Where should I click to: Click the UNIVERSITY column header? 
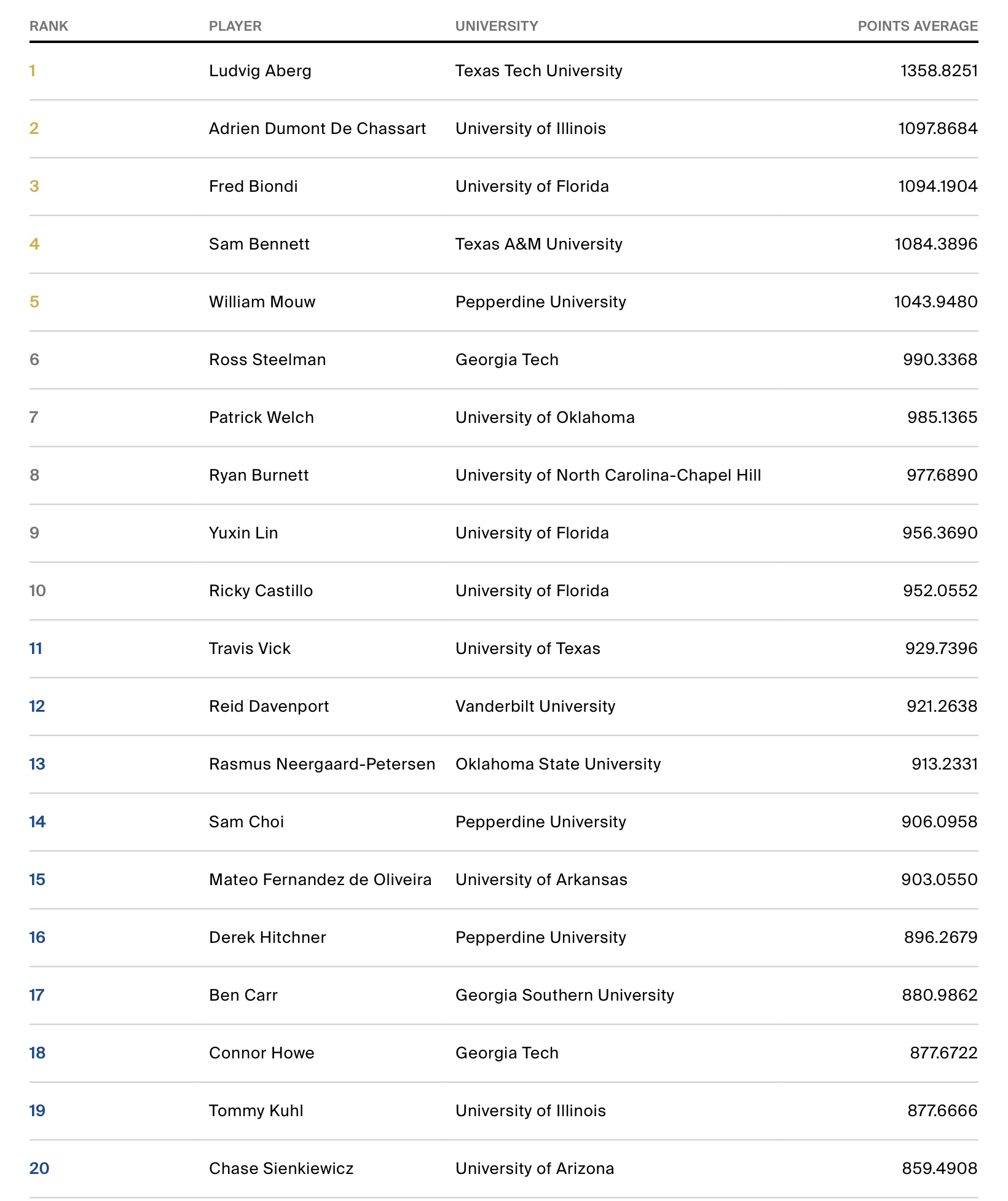(x=496, y=26)
